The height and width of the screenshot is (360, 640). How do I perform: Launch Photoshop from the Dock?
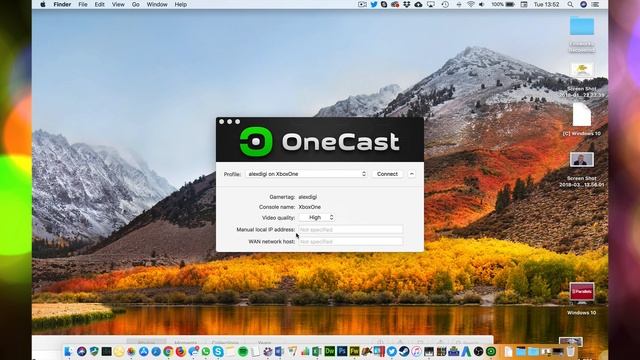pyautogui.click(x=342, y=351)
